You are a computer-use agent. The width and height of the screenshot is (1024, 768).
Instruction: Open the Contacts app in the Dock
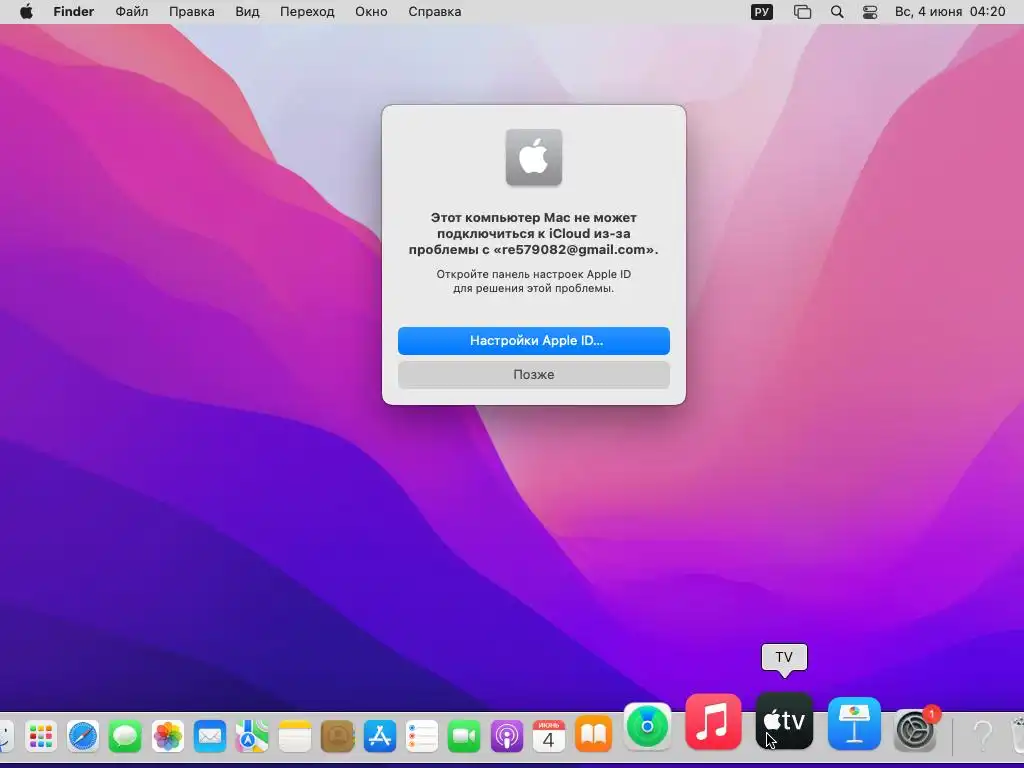[x=337, y=737]
